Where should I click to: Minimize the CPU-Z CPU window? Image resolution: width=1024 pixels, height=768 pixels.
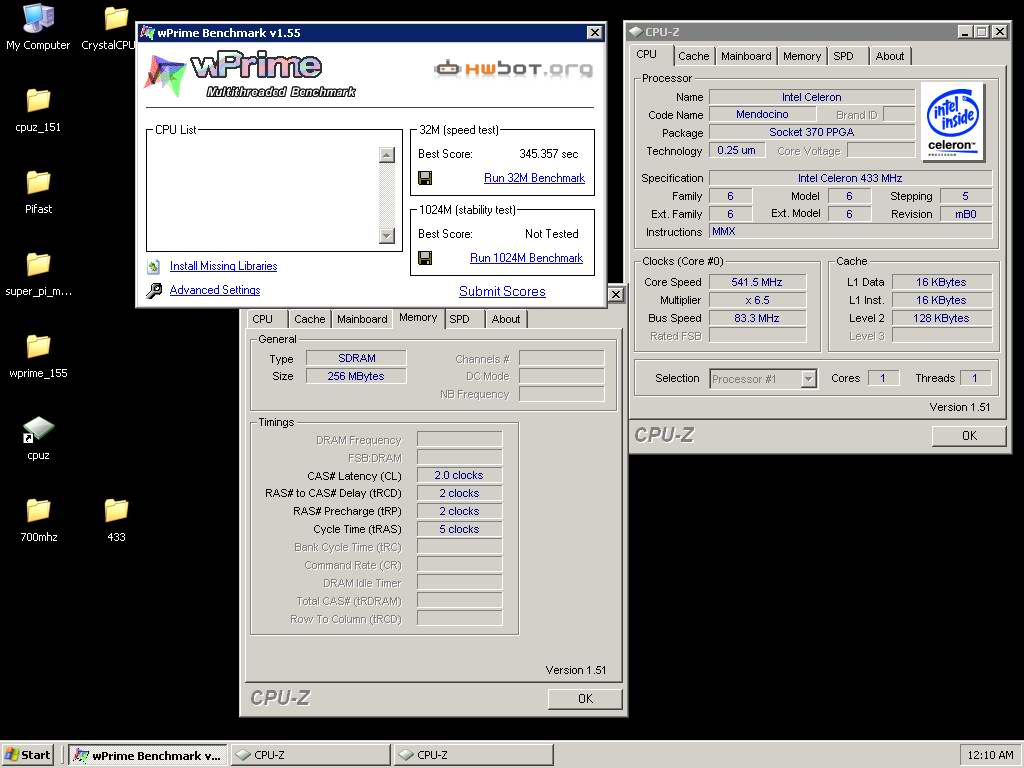(965, 31)
